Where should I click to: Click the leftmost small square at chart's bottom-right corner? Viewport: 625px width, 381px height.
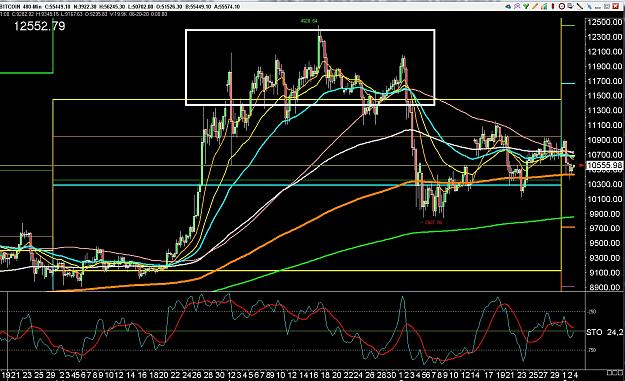pyautogui.click(x=609, y=373)
